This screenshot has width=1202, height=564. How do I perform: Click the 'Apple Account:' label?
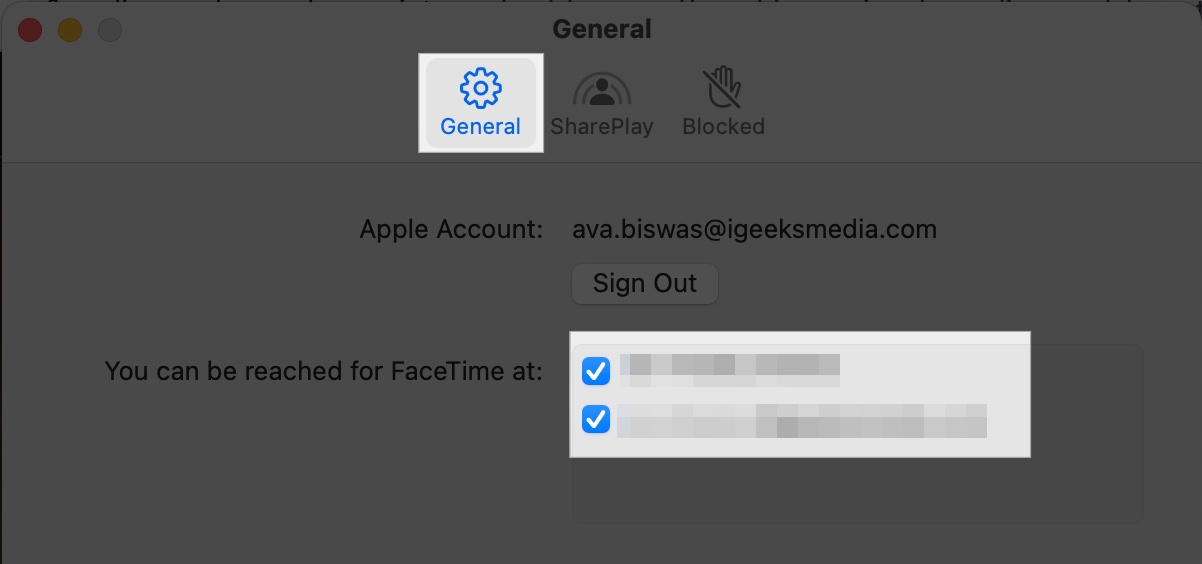pos(451,229)
